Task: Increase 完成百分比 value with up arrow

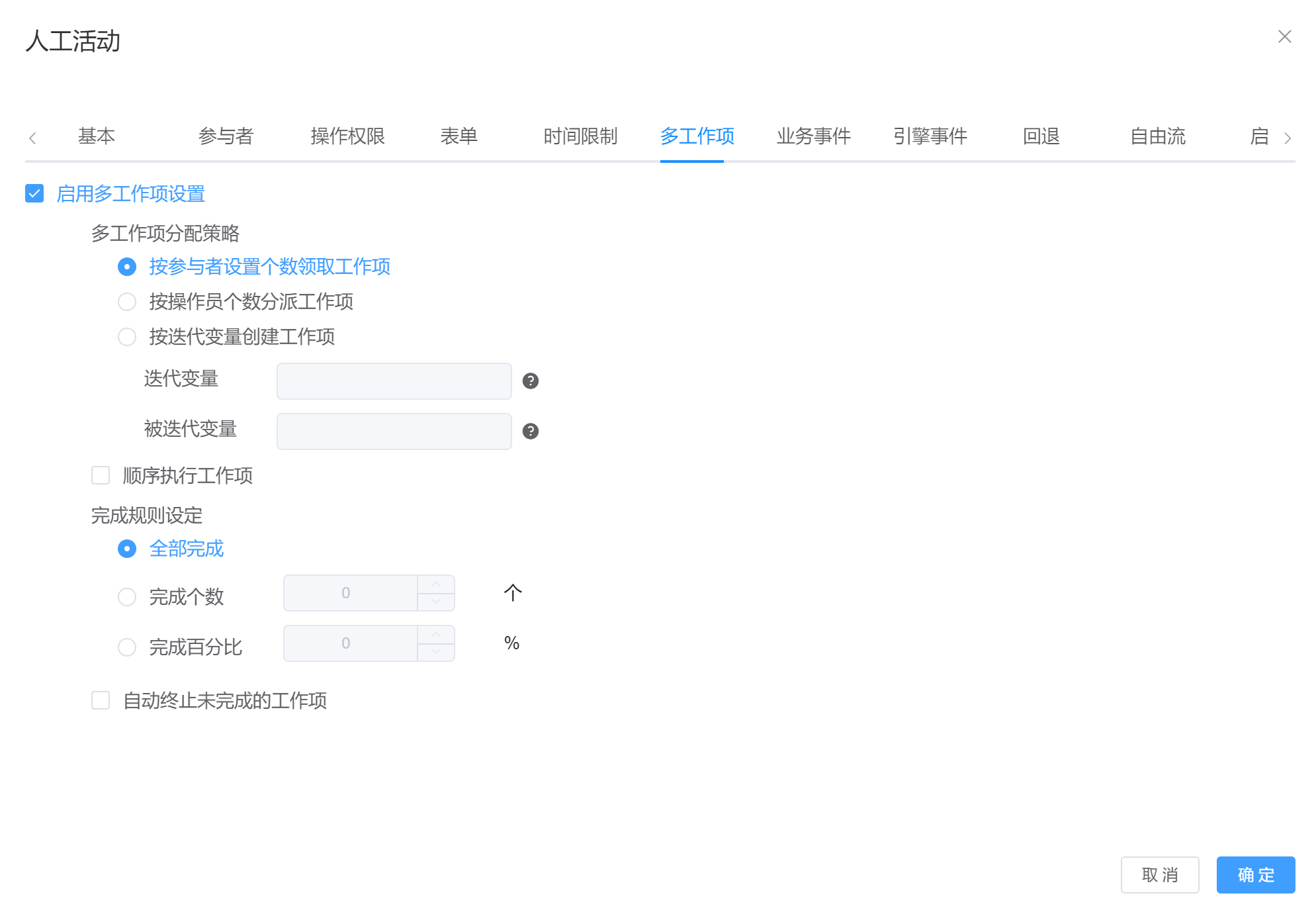Action: [435, 635]
